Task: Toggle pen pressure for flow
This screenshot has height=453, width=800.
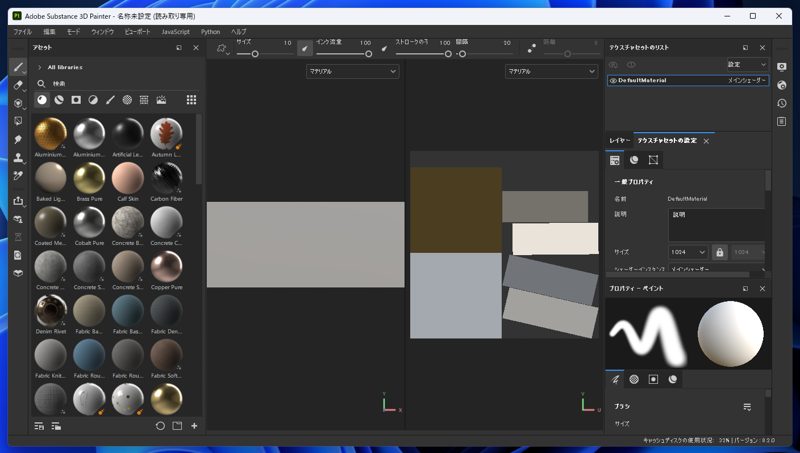Action: point(384,48)
